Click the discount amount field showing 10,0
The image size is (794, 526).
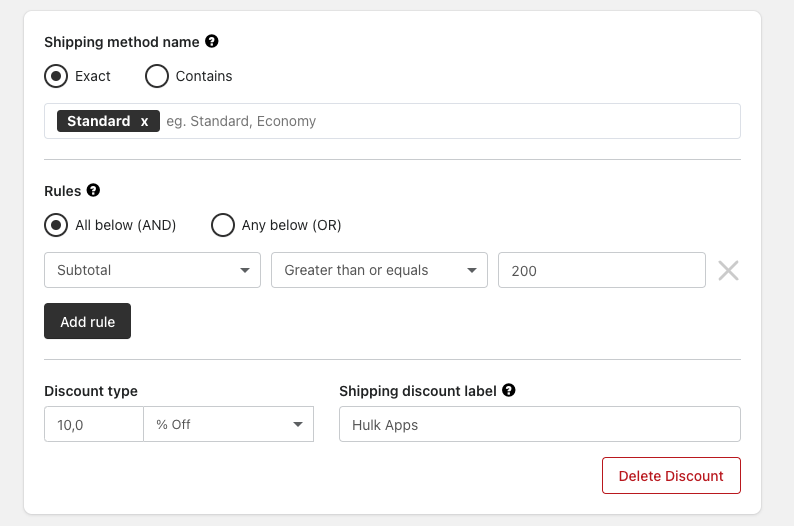pos(94,424)
